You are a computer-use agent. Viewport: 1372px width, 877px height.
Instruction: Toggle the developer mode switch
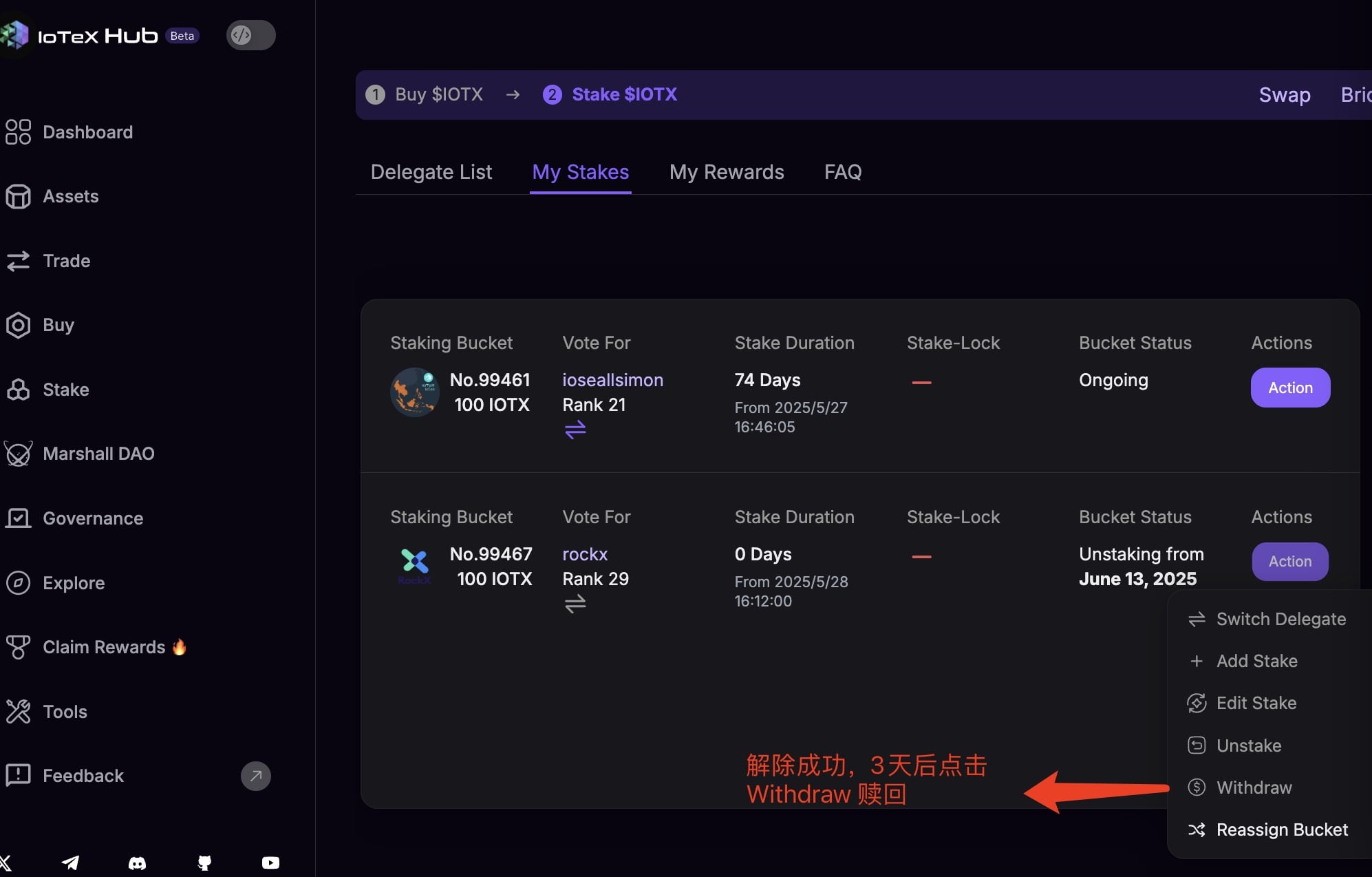(250, 35)
